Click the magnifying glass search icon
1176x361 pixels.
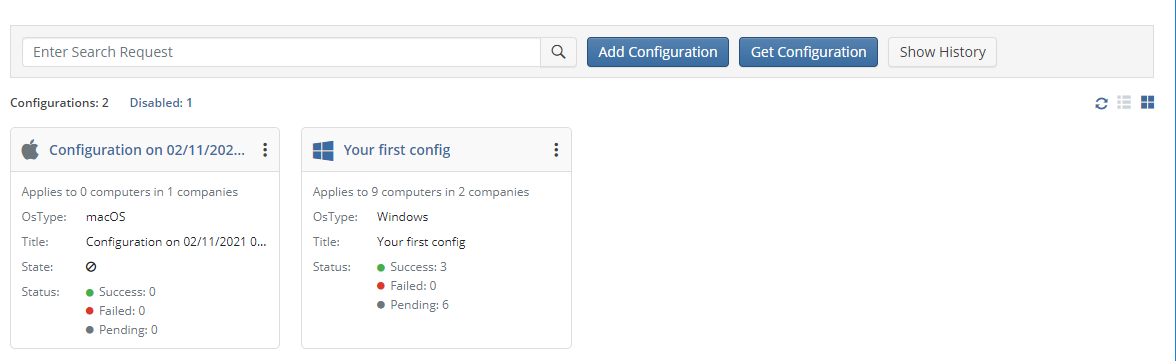tap(558, 52)
